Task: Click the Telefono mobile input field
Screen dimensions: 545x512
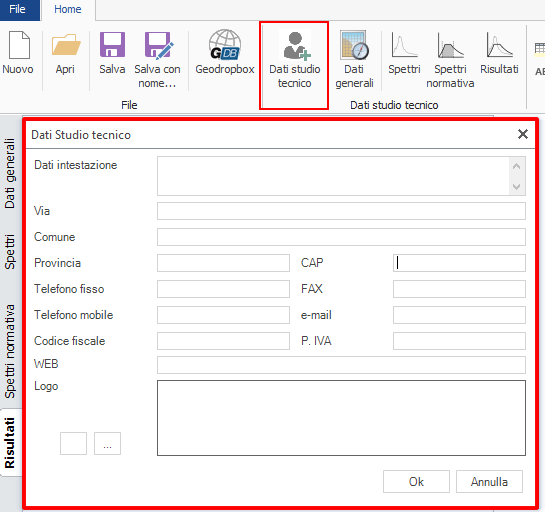Action: [x=223, y=315]
